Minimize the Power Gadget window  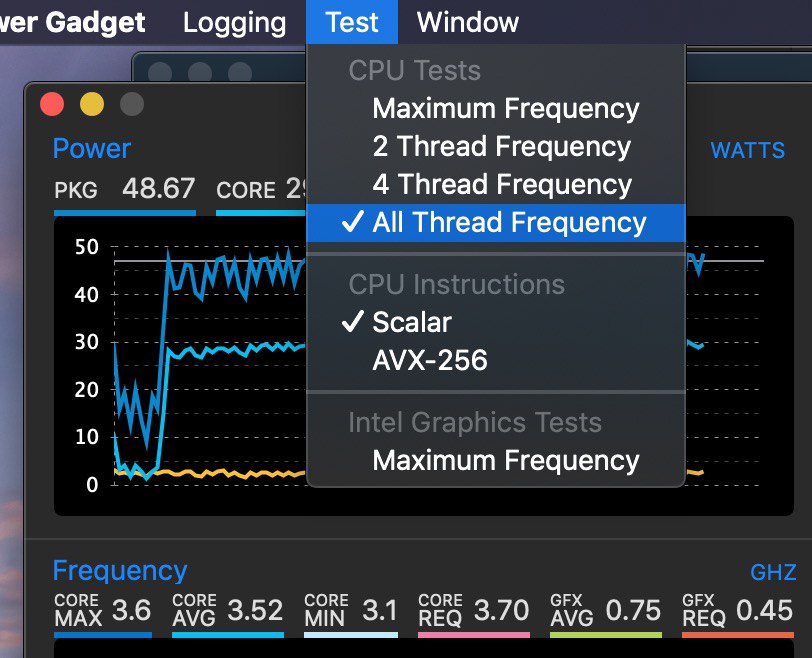pos(92,104)
